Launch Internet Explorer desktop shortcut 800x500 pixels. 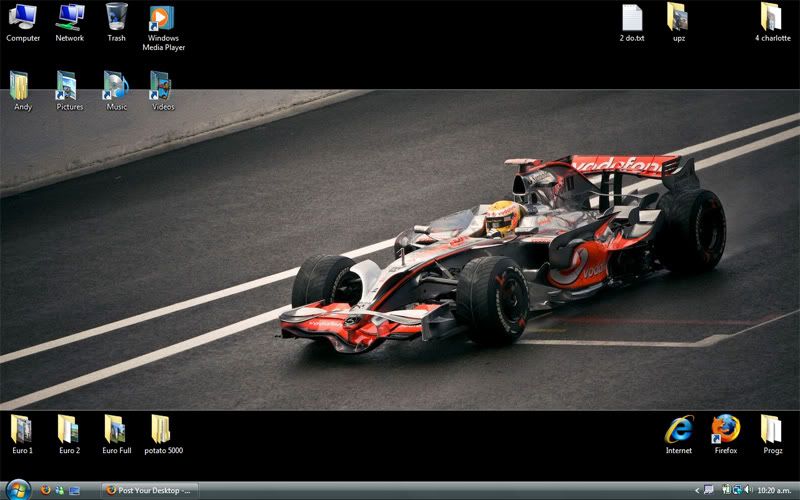coord(679,430)
